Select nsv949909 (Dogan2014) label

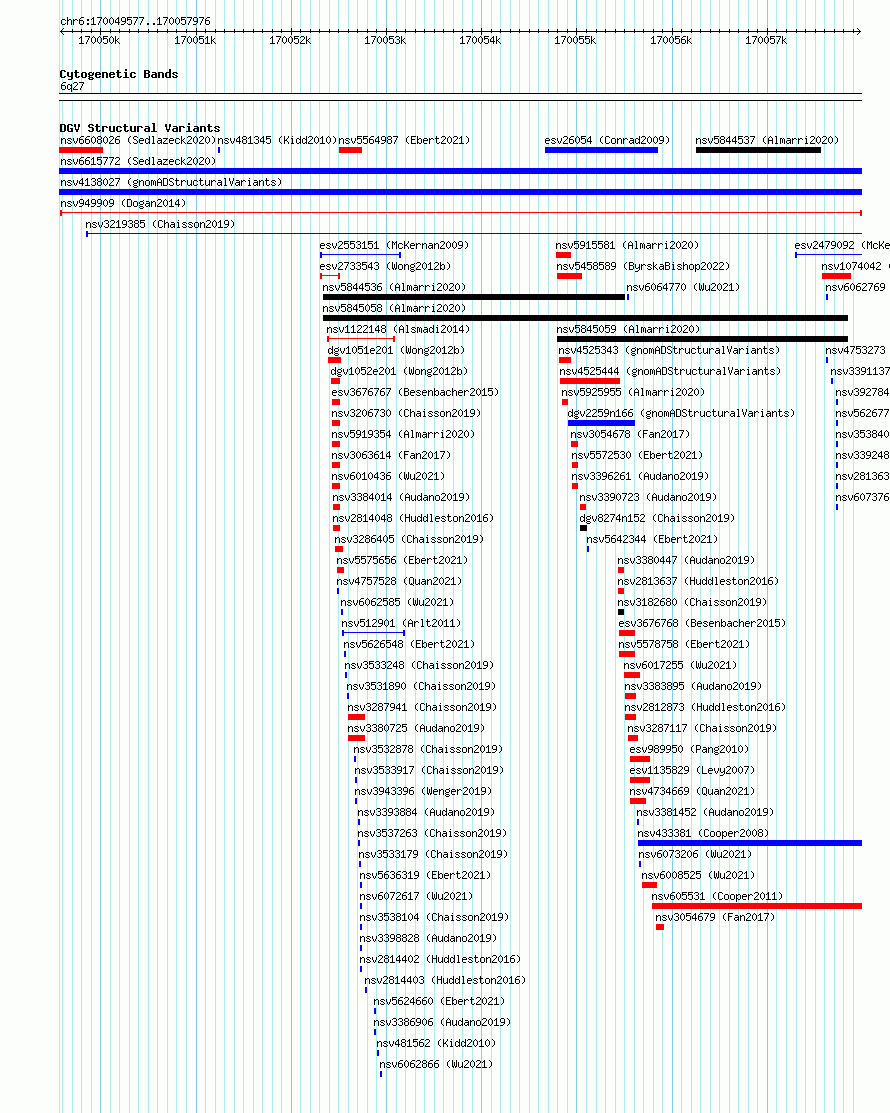(123, 203)
